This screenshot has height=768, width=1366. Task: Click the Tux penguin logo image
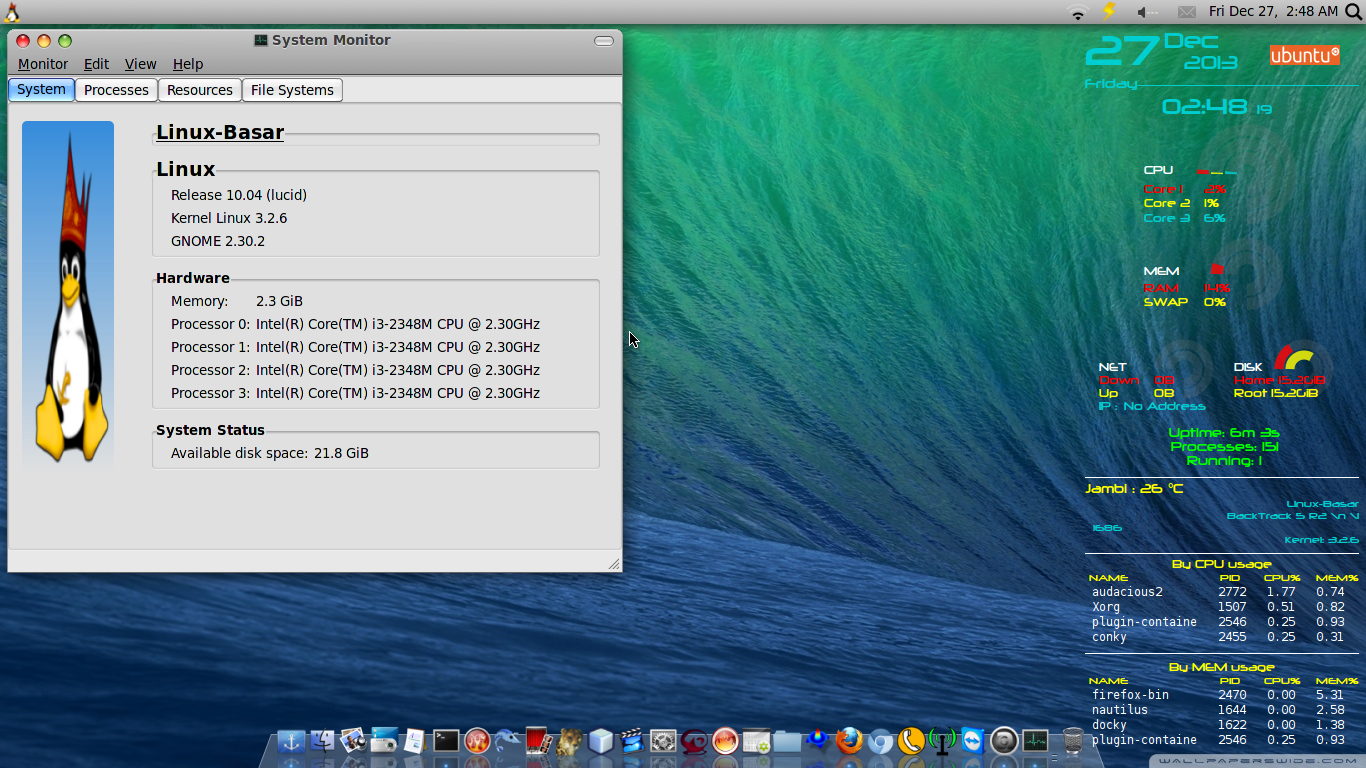(68, 292)
